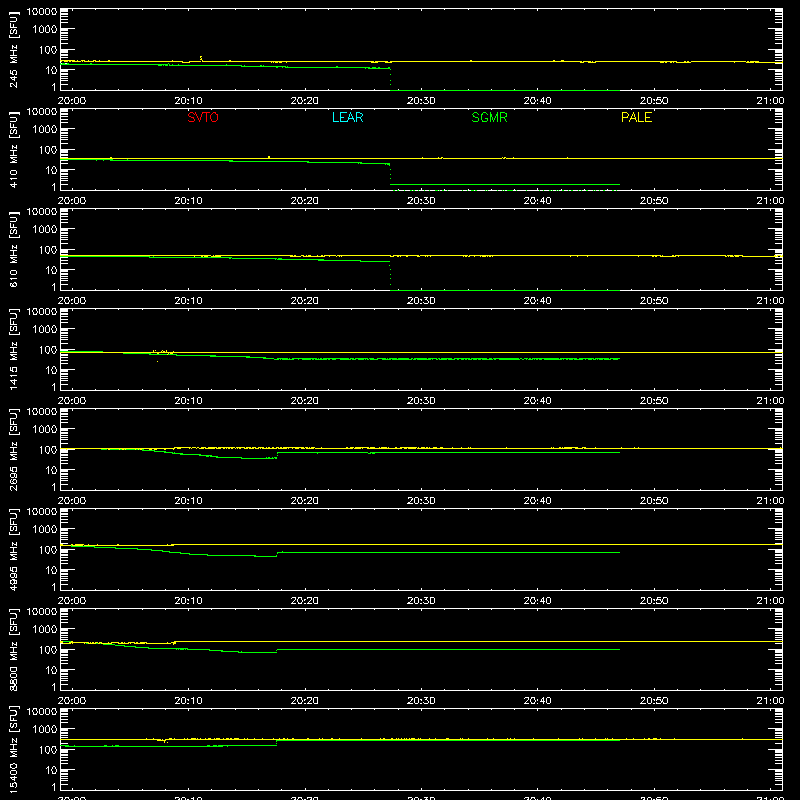The width and height of the screenshot is (800, 800).
Task: Click 20:20 label under the 2695 MHz plot
Action: tap(305, 501)
